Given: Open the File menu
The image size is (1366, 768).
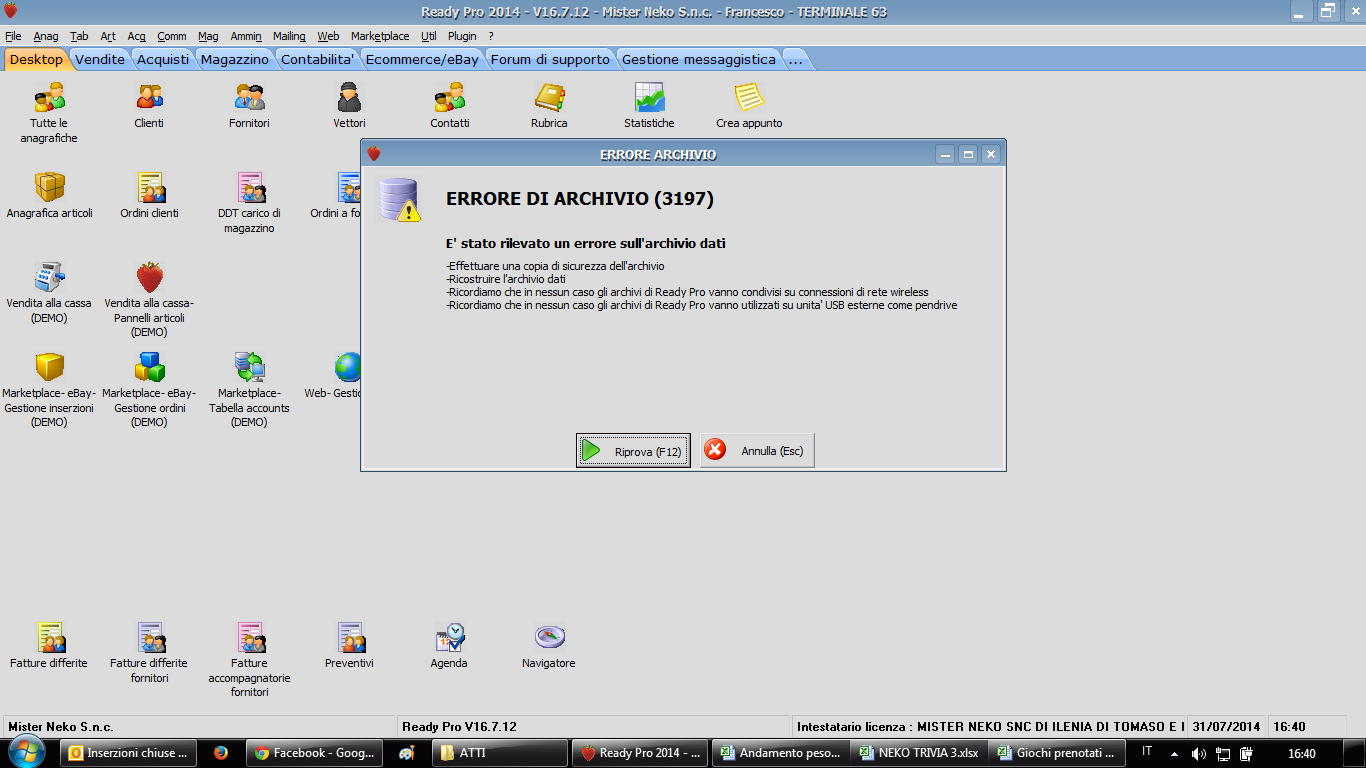Looking at the screenshot, I should 13,36.
